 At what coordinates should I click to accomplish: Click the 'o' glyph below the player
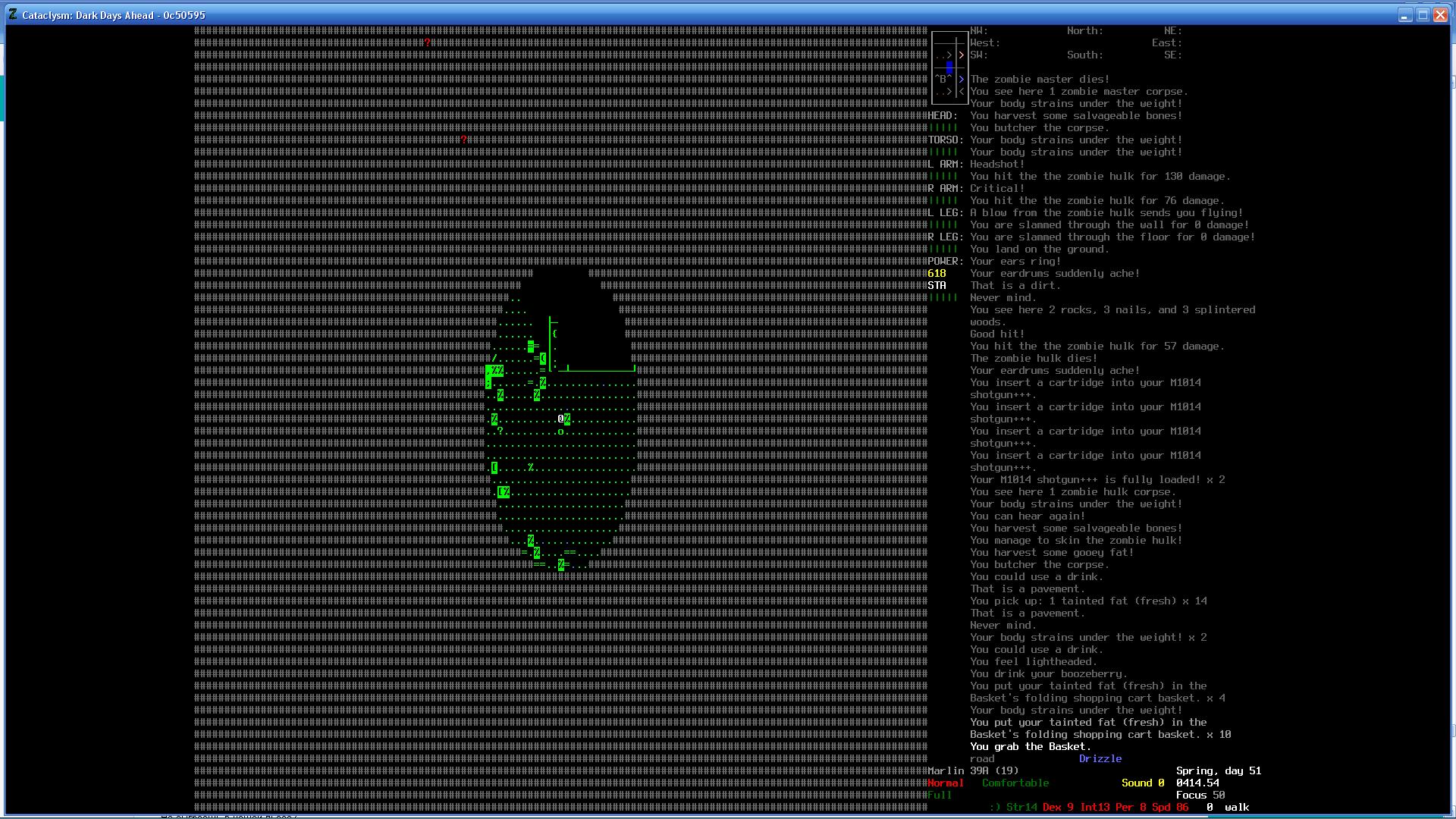point(561,431)
